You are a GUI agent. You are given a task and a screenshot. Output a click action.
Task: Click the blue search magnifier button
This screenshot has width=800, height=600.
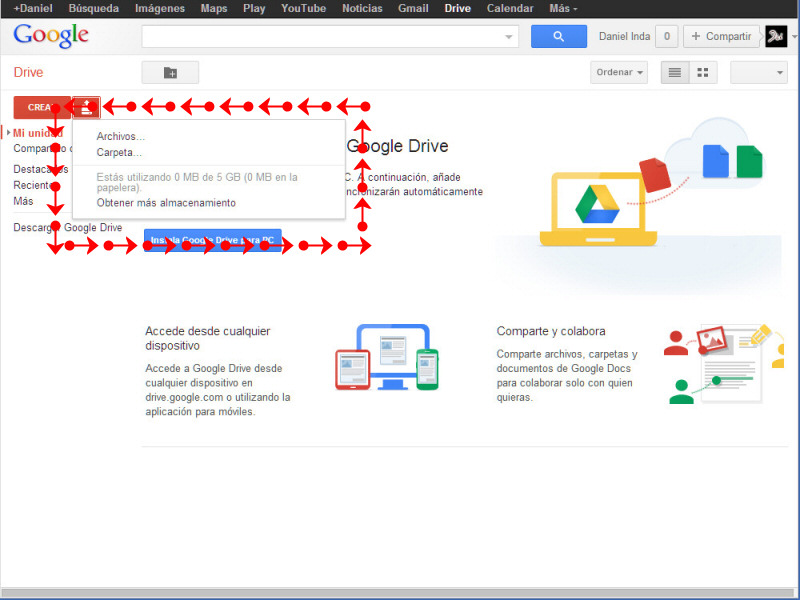[x=559, y=36]
